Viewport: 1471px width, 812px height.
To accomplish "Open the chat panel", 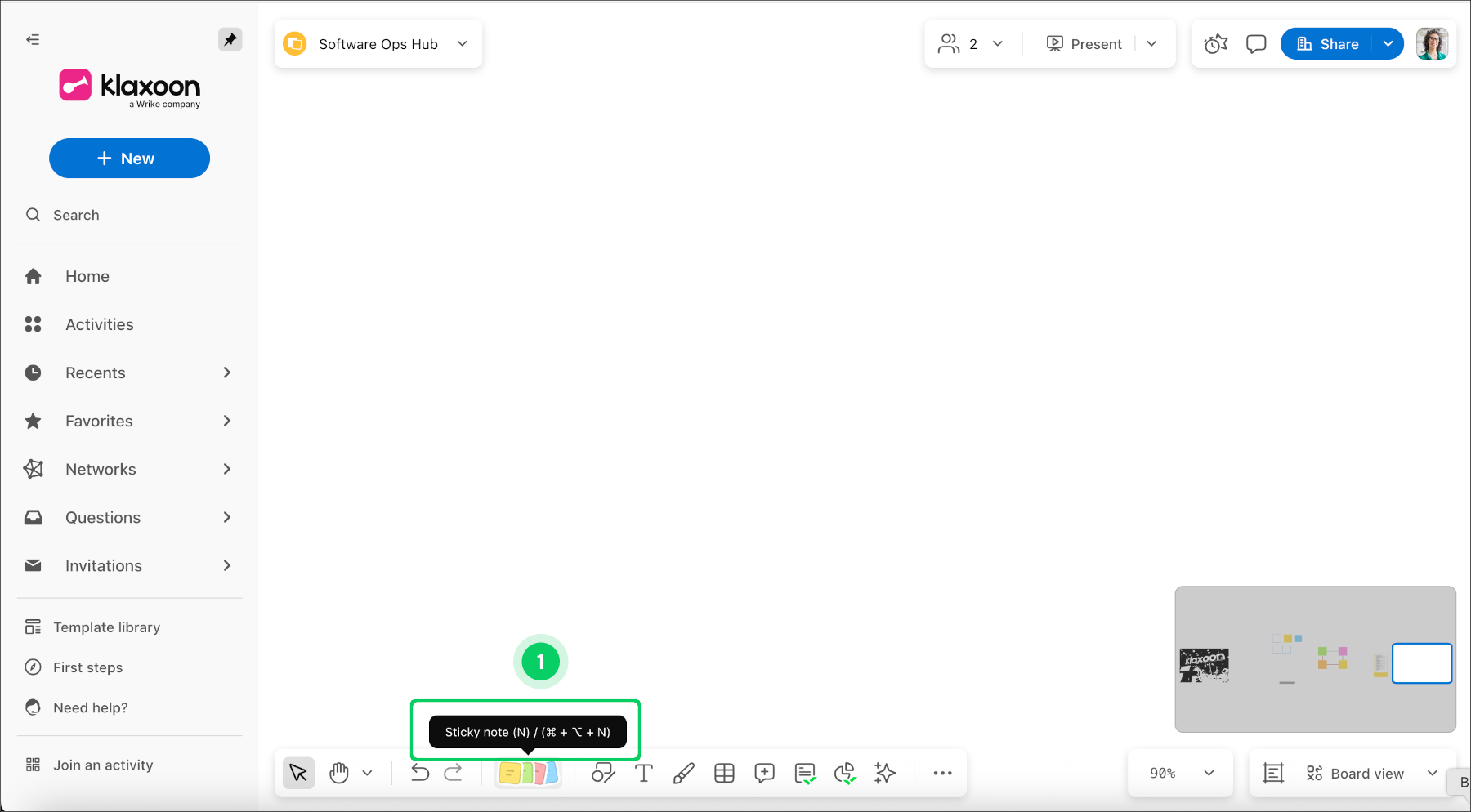I will [x=1255, y=43].
